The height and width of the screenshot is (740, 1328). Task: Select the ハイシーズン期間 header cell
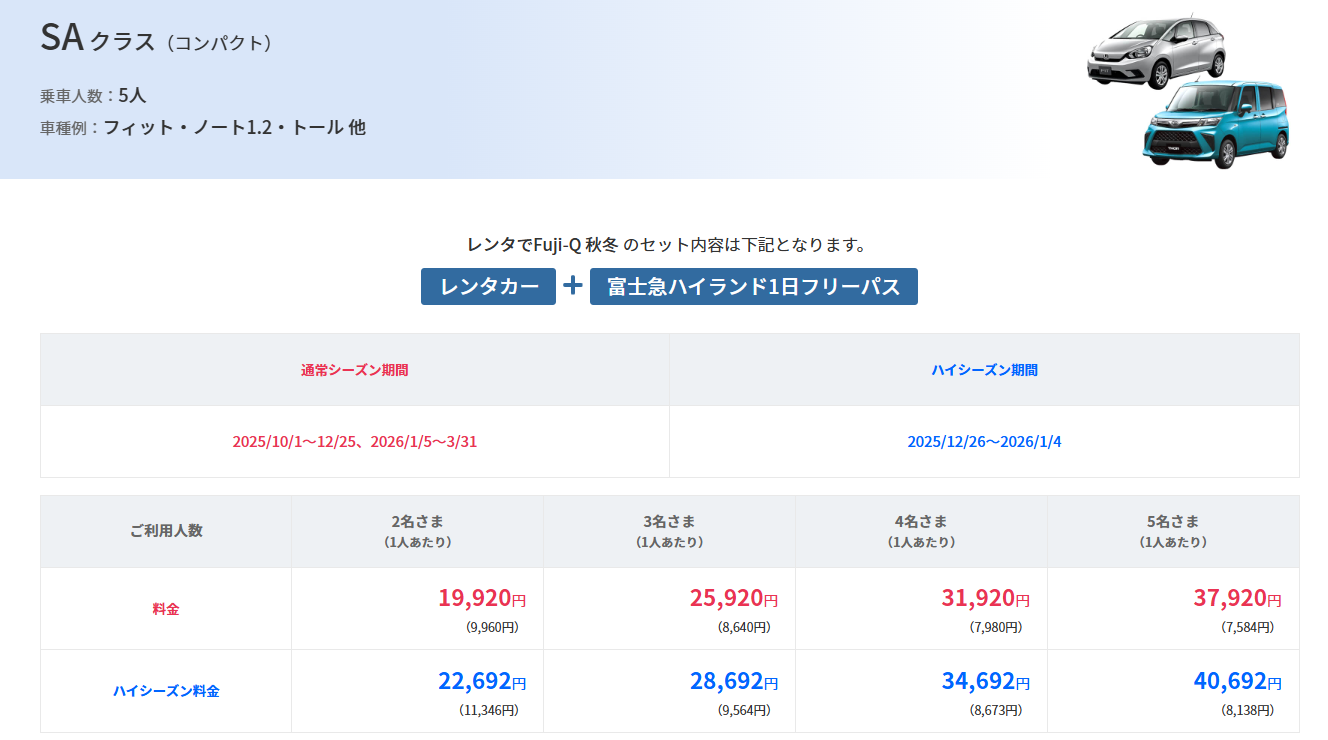(985, 370)
